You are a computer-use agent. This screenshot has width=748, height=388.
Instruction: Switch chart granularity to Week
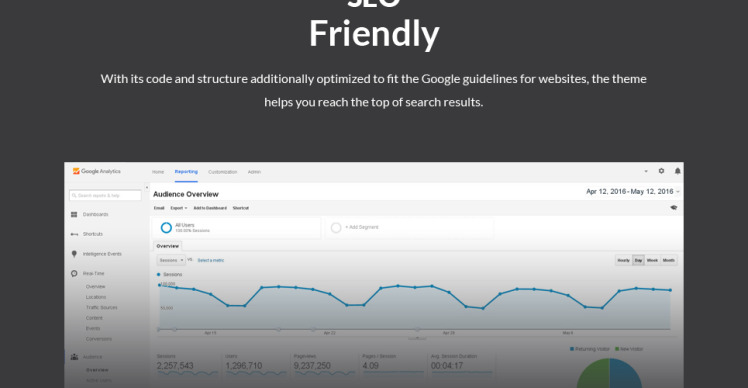652,261
